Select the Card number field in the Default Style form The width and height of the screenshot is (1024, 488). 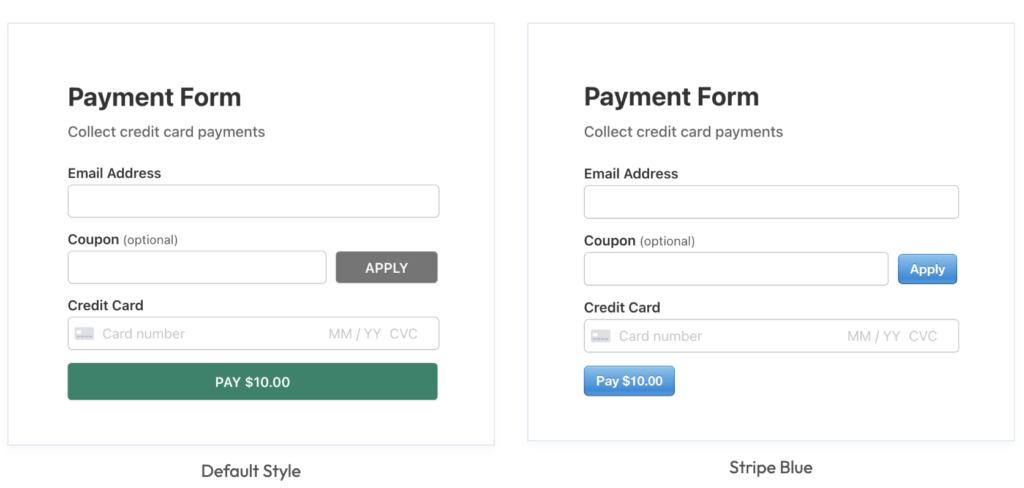pos(144,333)
